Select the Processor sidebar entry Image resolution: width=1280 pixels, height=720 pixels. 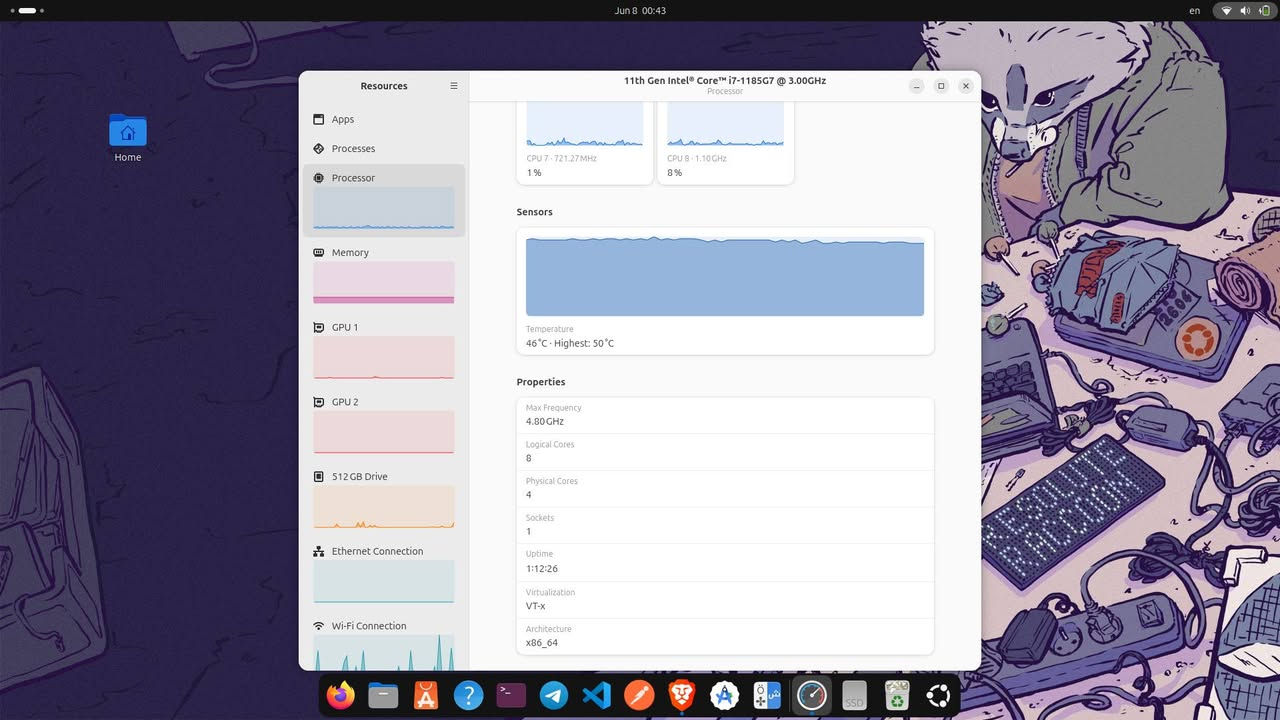pyautogui.click(x=384, y=200)
